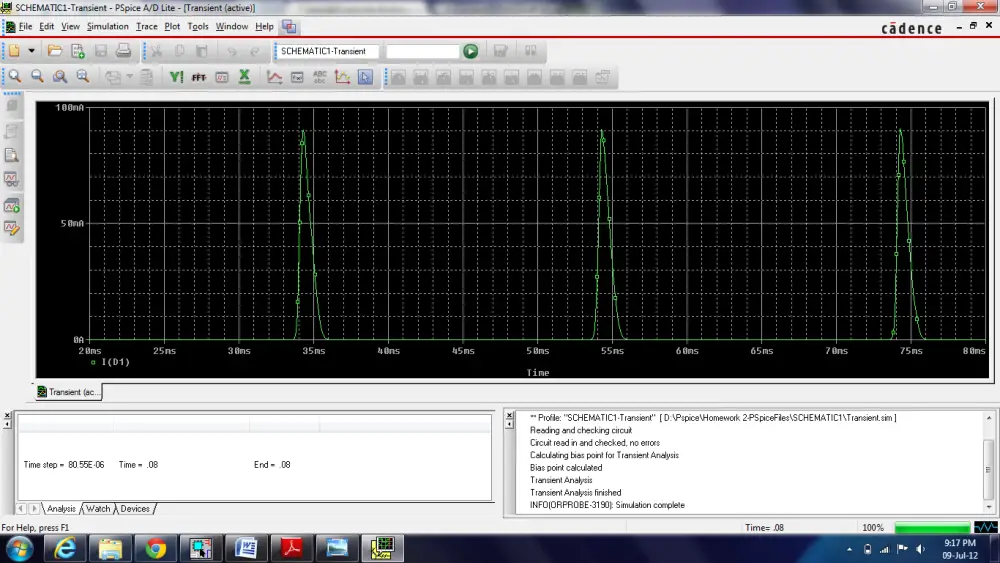Click the green Run simulation button
The width and height of the screenshot is (1000, 563).
point(471,51)
